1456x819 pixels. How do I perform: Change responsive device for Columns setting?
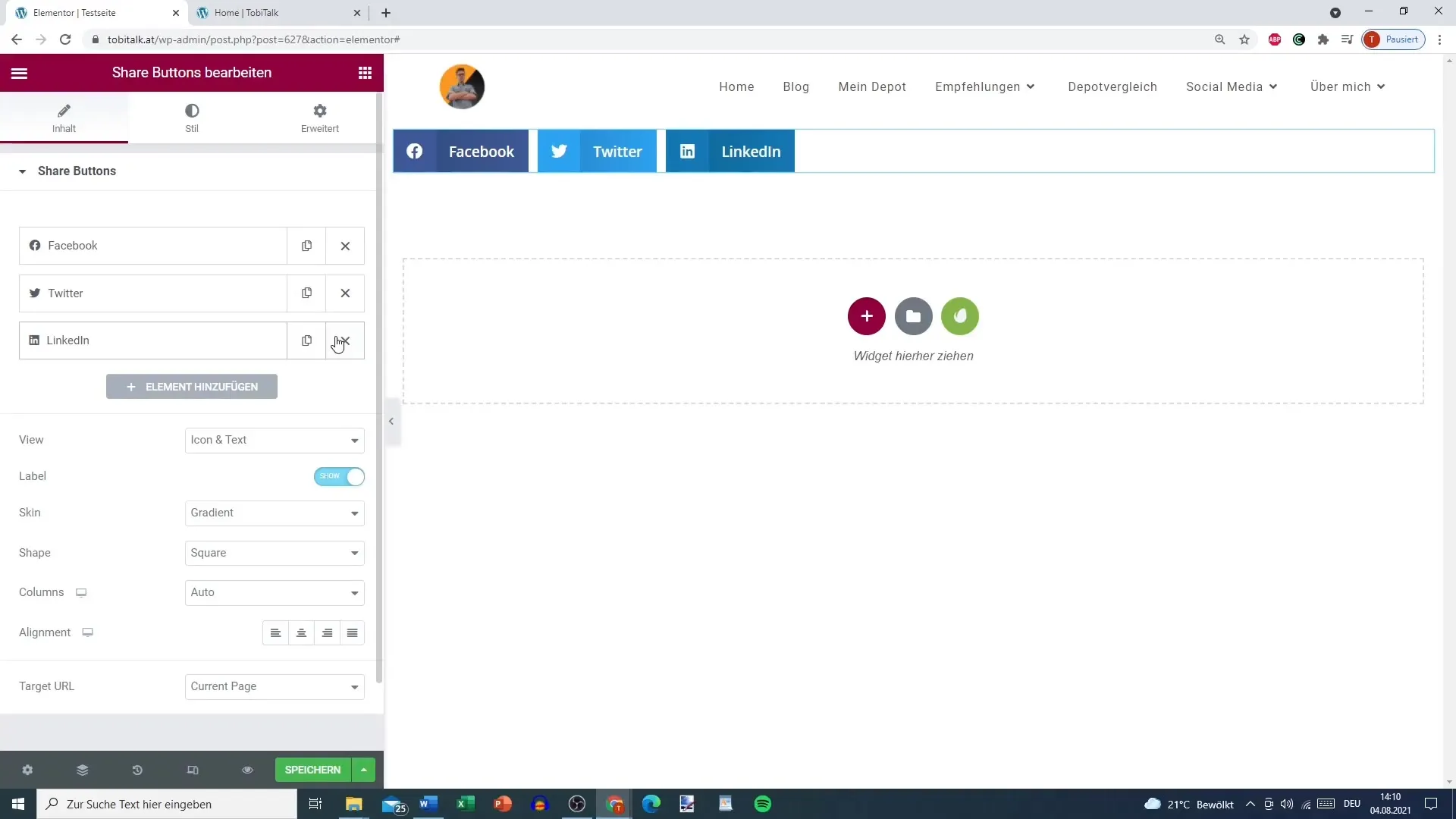tap(81, 593)
